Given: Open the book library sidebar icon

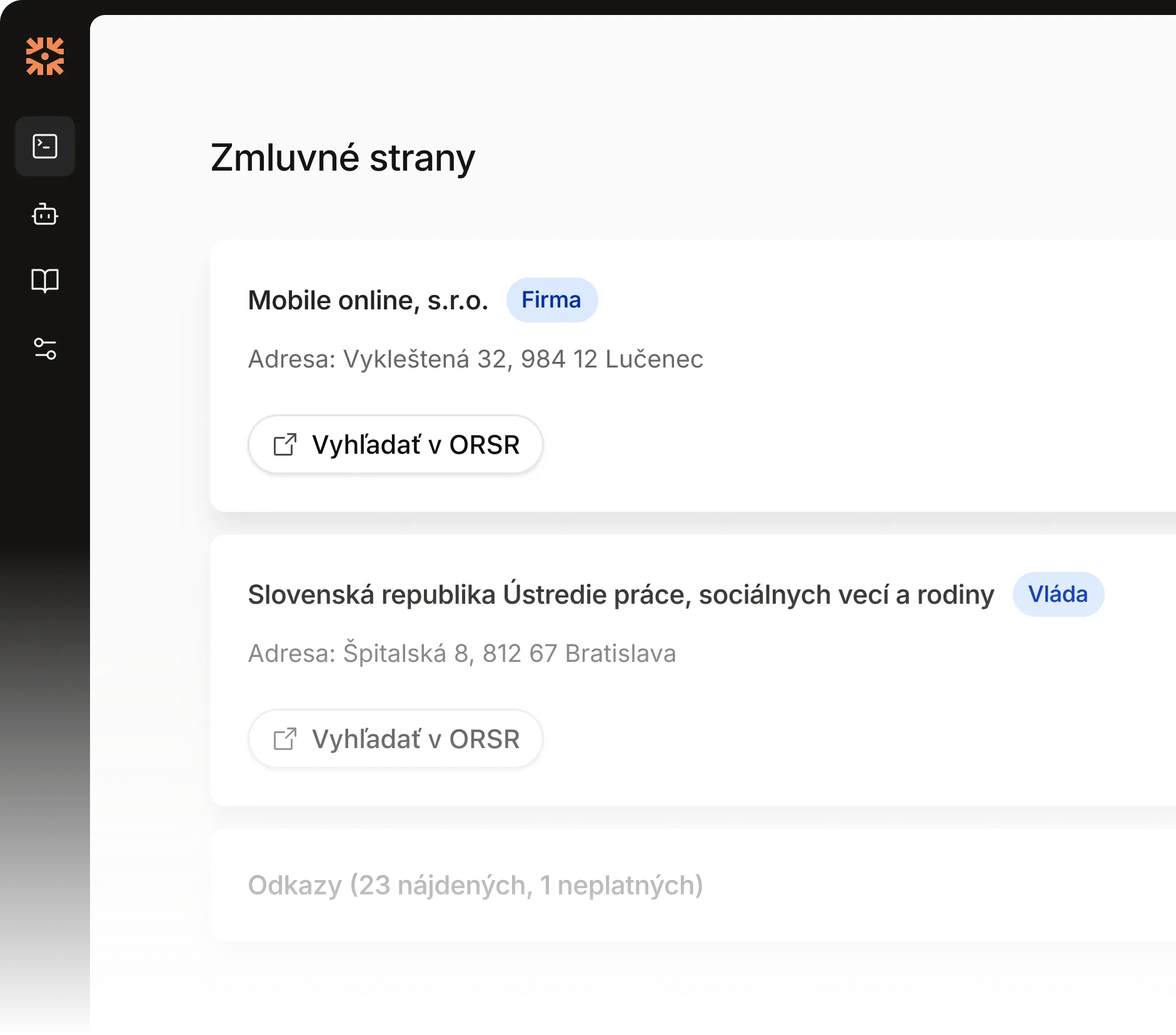Looking at the screenshot, I should 45,281.
